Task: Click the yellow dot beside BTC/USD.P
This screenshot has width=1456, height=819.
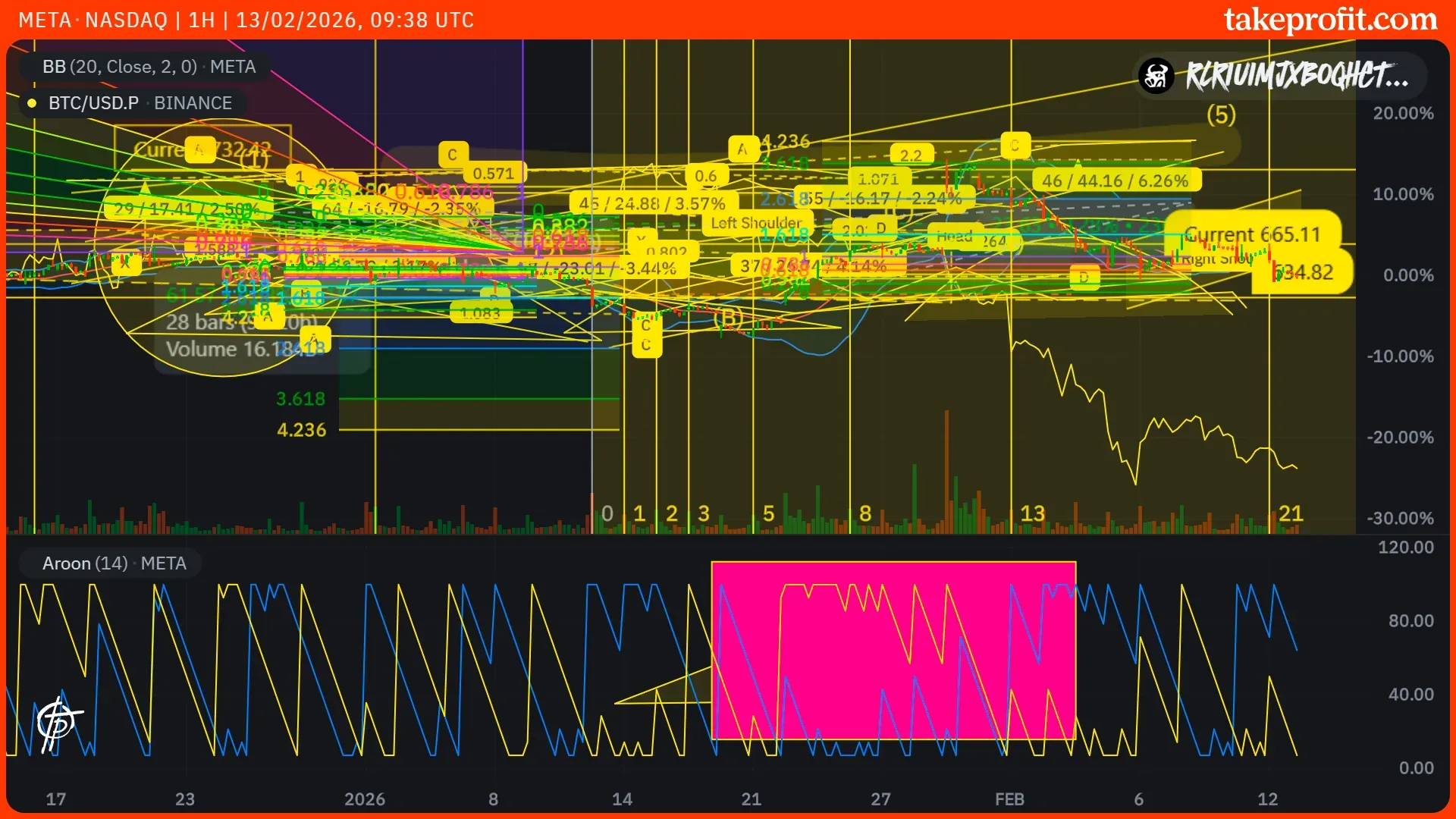Action: (x=32, y=103)
